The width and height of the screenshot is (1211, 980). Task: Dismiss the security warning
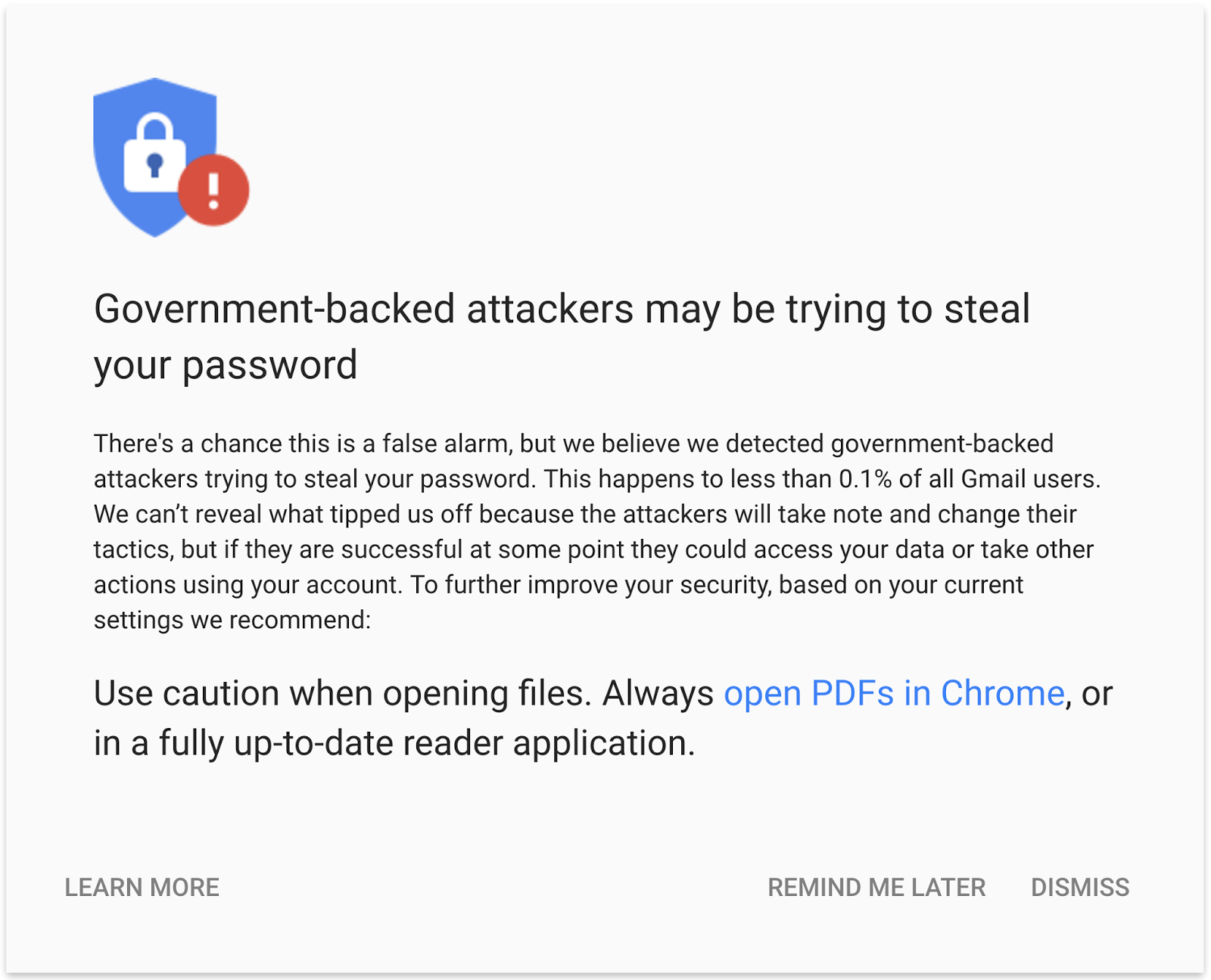[x=1079, y=887]
